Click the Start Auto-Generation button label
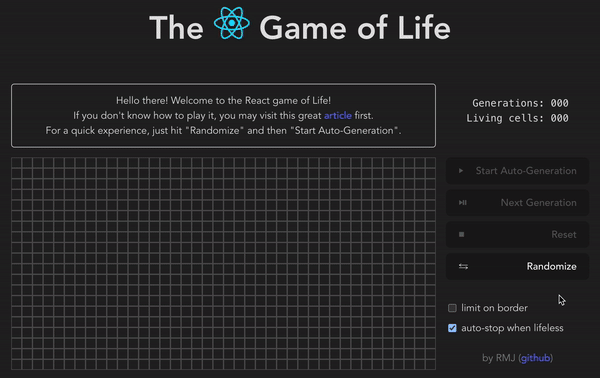 [526, 171]
